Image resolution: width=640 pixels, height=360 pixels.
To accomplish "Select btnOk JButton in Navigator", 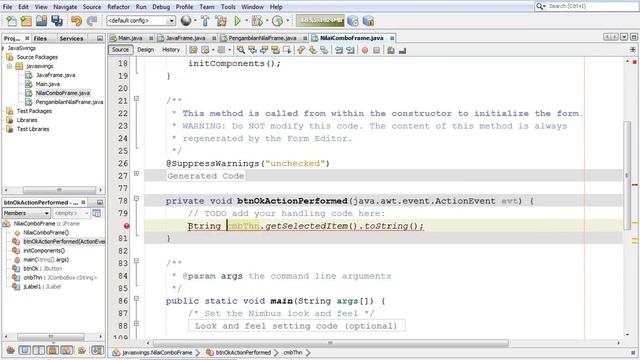I will point(42,269).
